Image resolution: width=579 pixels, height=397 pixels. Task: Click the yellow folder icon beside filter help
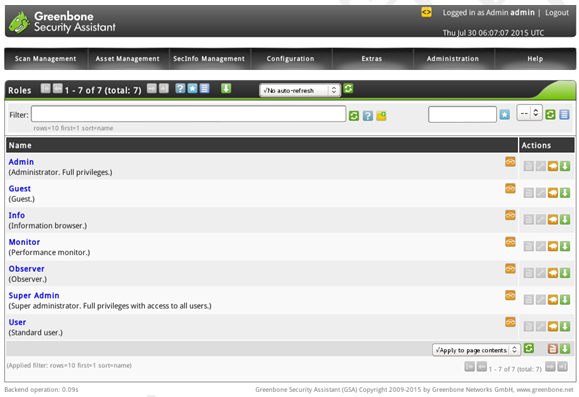click(381, 116)
